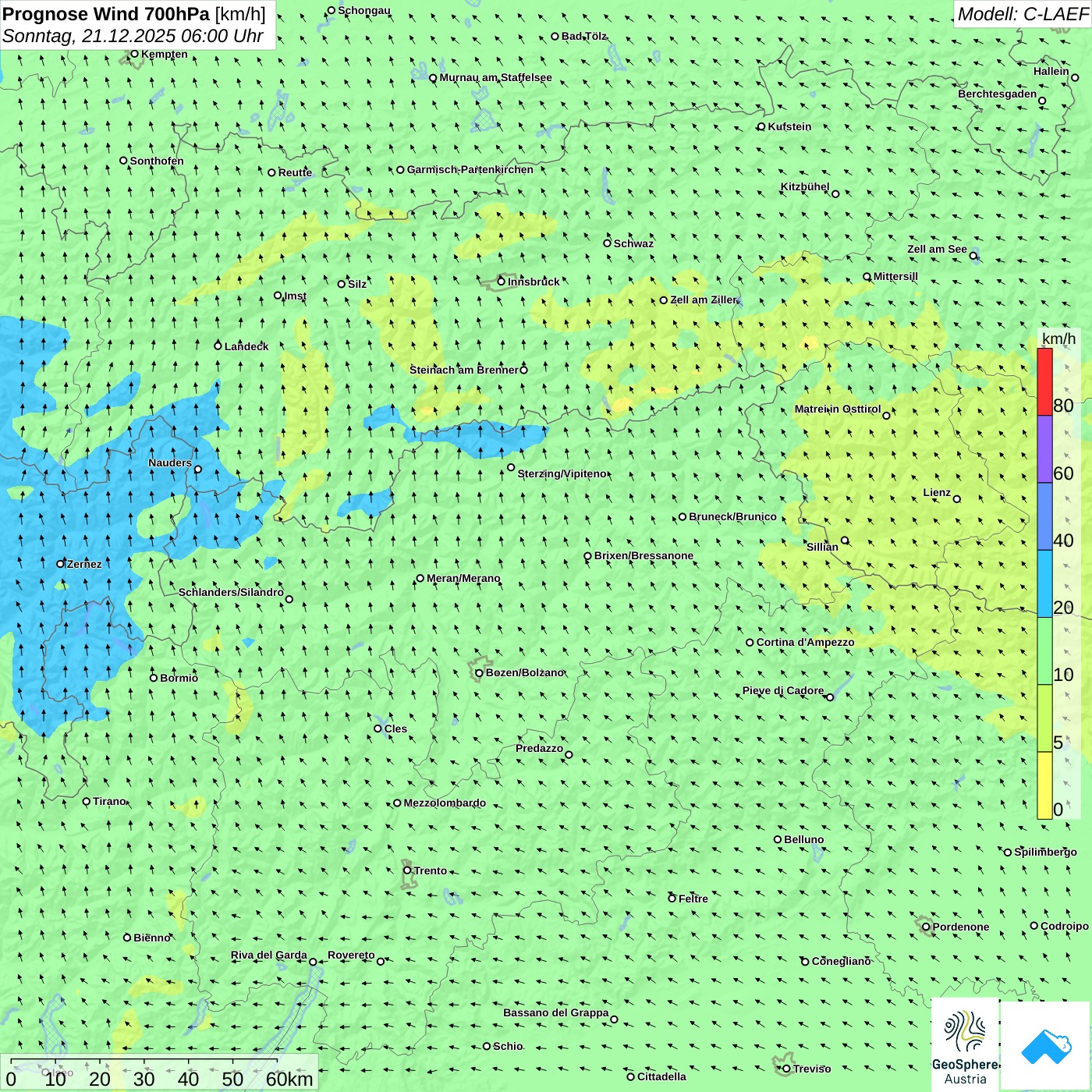Click the 'Rovereto' label
1092x1092 pixels.
pos(351,955)
